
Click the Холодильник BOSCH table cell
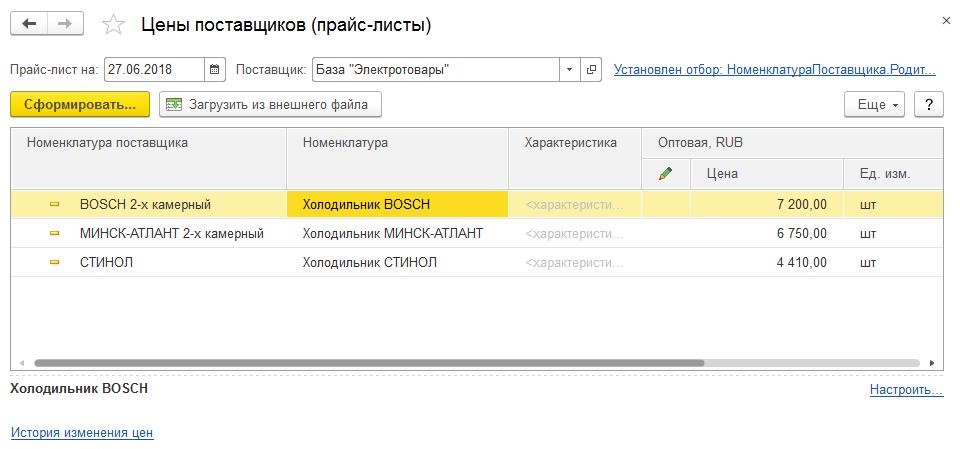click(x=397, y=204)
